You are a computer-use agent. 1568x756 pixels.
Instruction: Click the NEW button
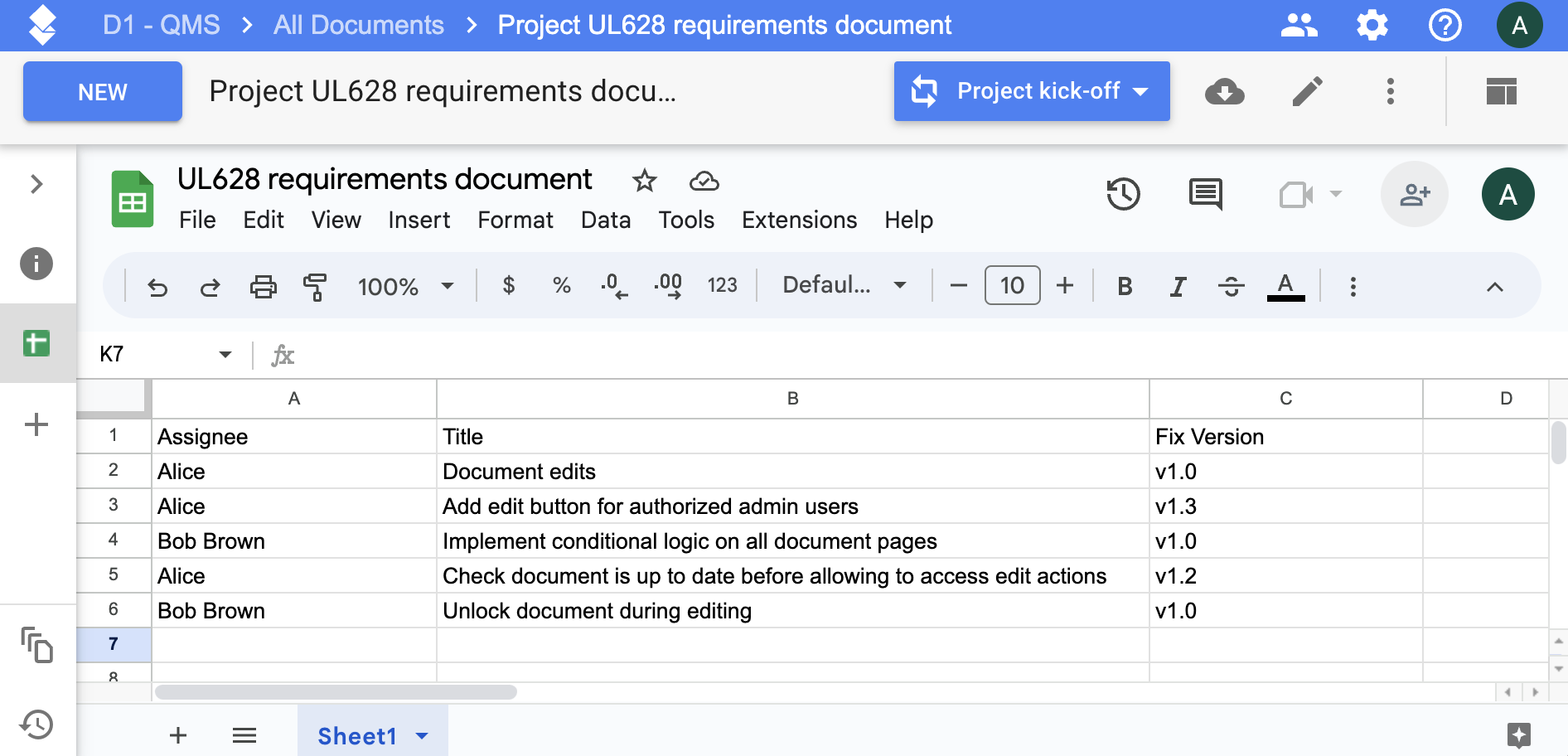coord(103,92)
